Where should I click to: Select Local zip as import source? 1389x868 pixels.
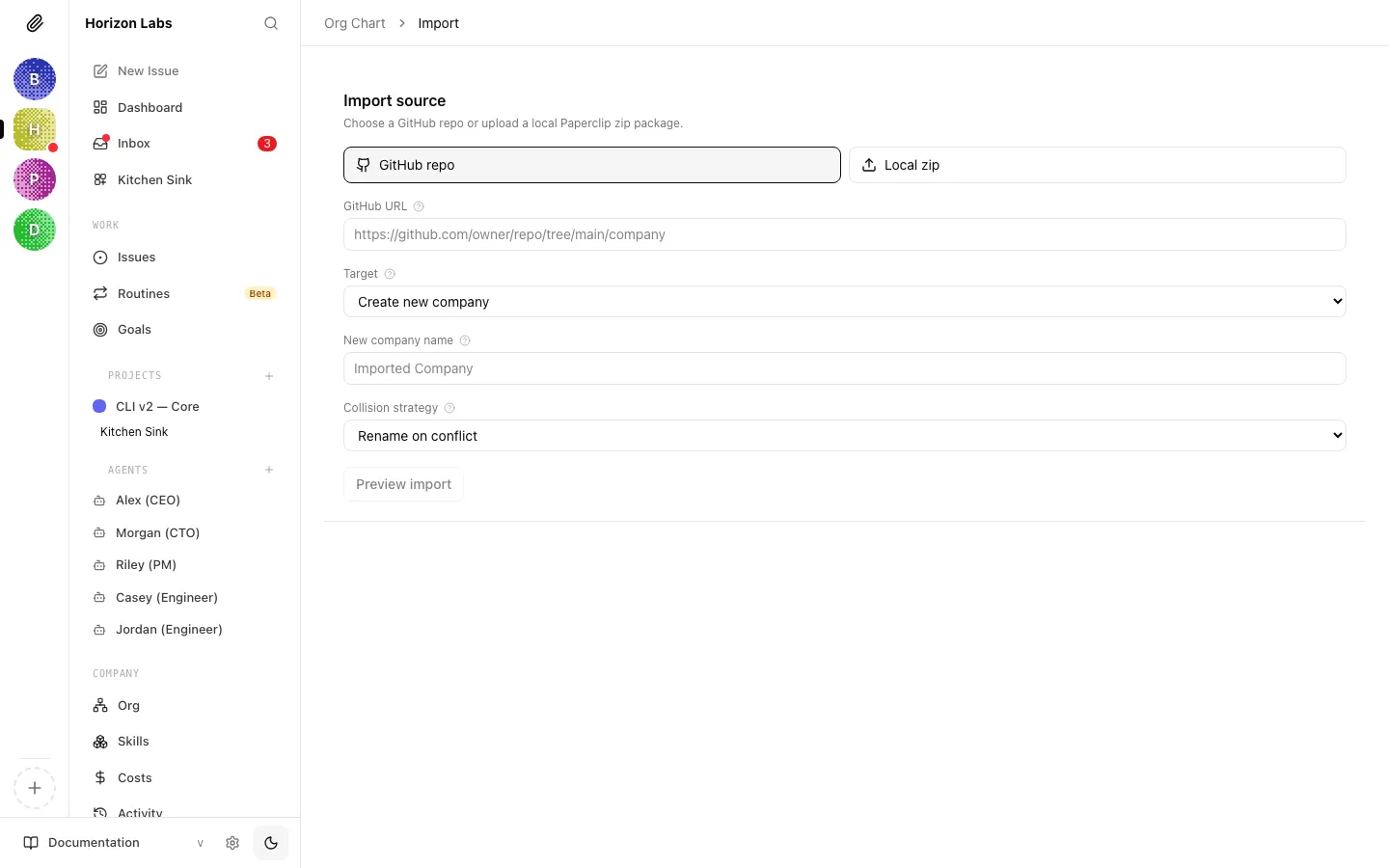1098,165
